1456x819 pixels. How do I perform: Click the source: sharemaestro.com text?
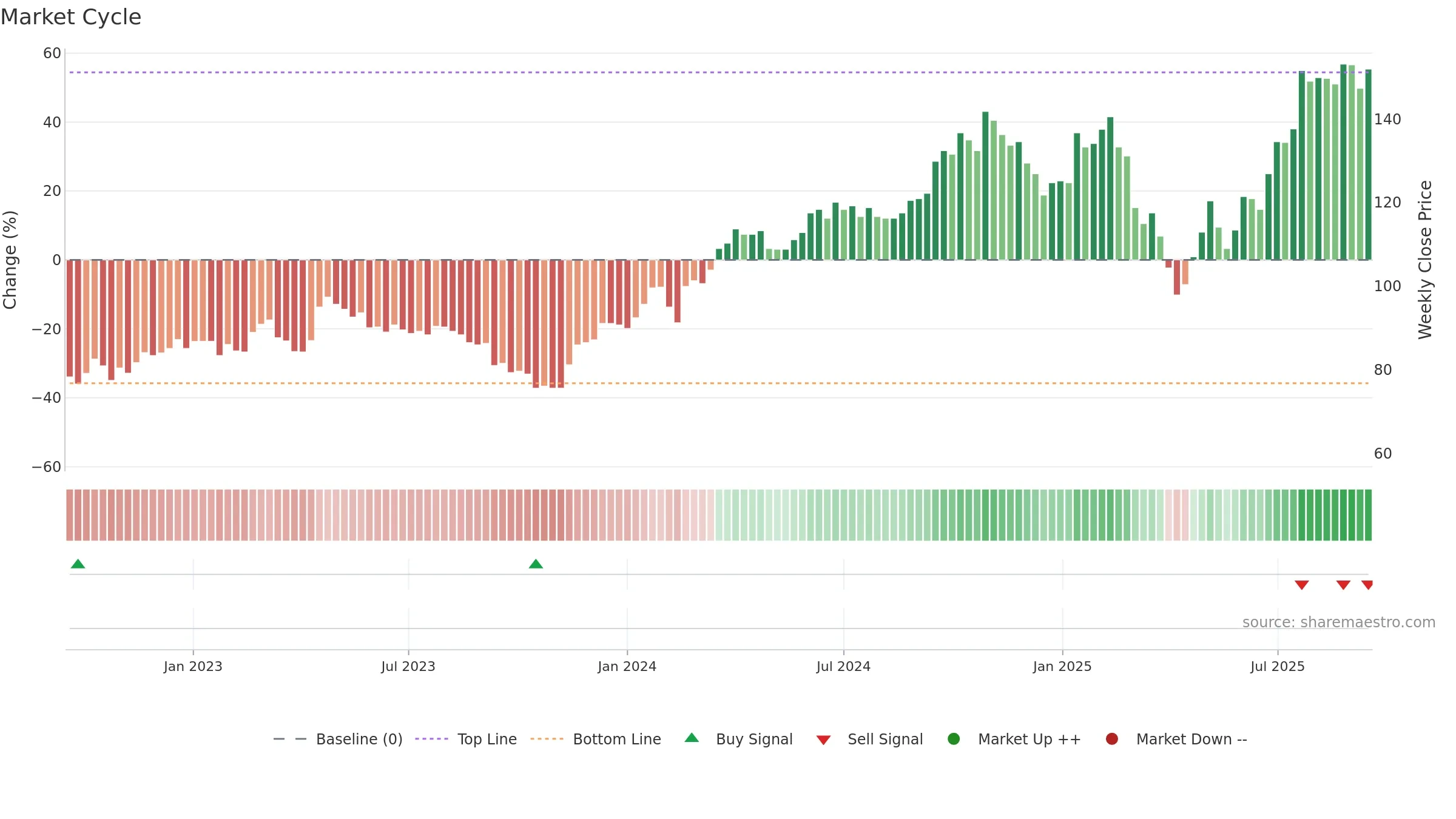(1339, 622)
